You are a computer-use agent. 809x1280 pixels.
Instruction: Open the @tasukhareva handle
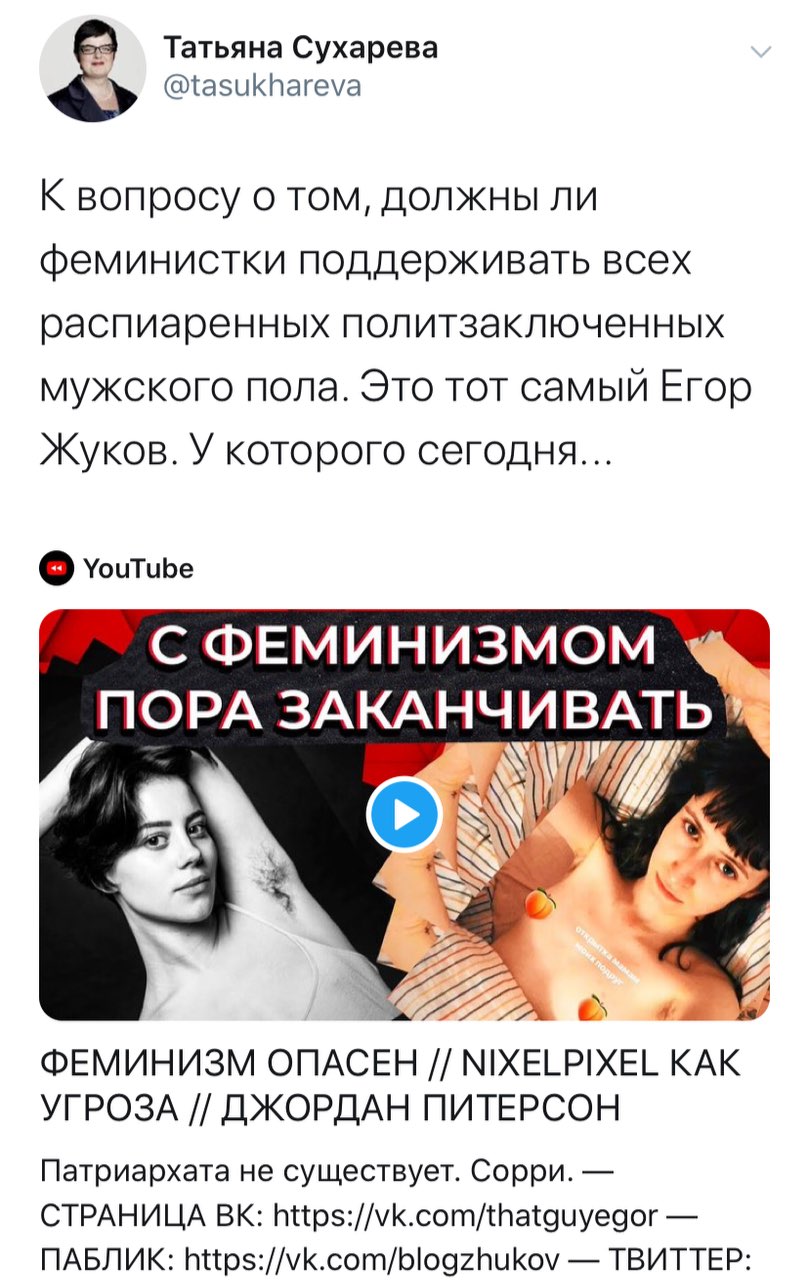coord(262,87)
